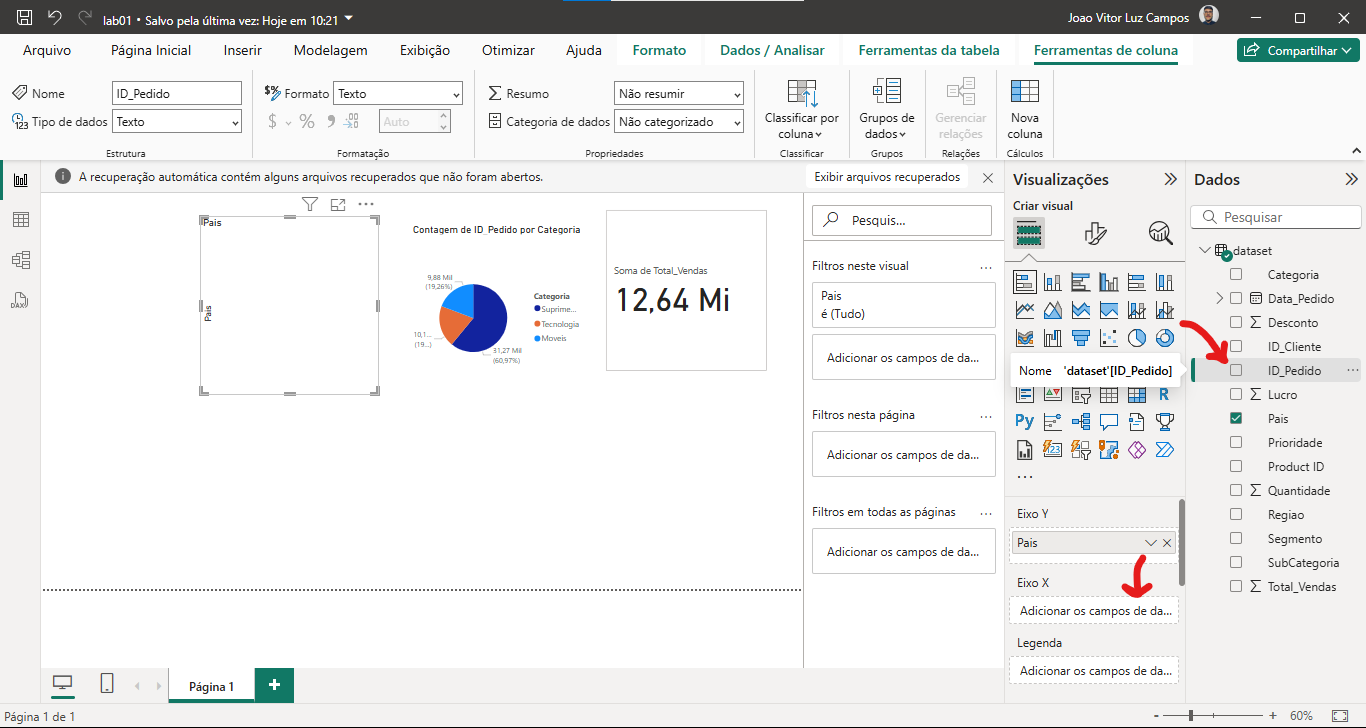
Task: Create a Nova coluna
Action: point(1025,109)
